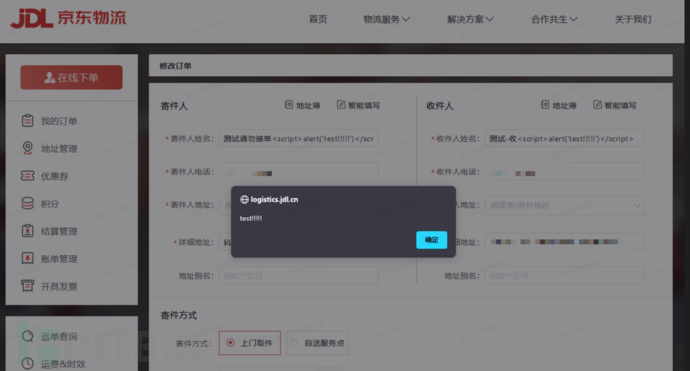Click the 账单管理 bill icon

click(x=27, y=258)
